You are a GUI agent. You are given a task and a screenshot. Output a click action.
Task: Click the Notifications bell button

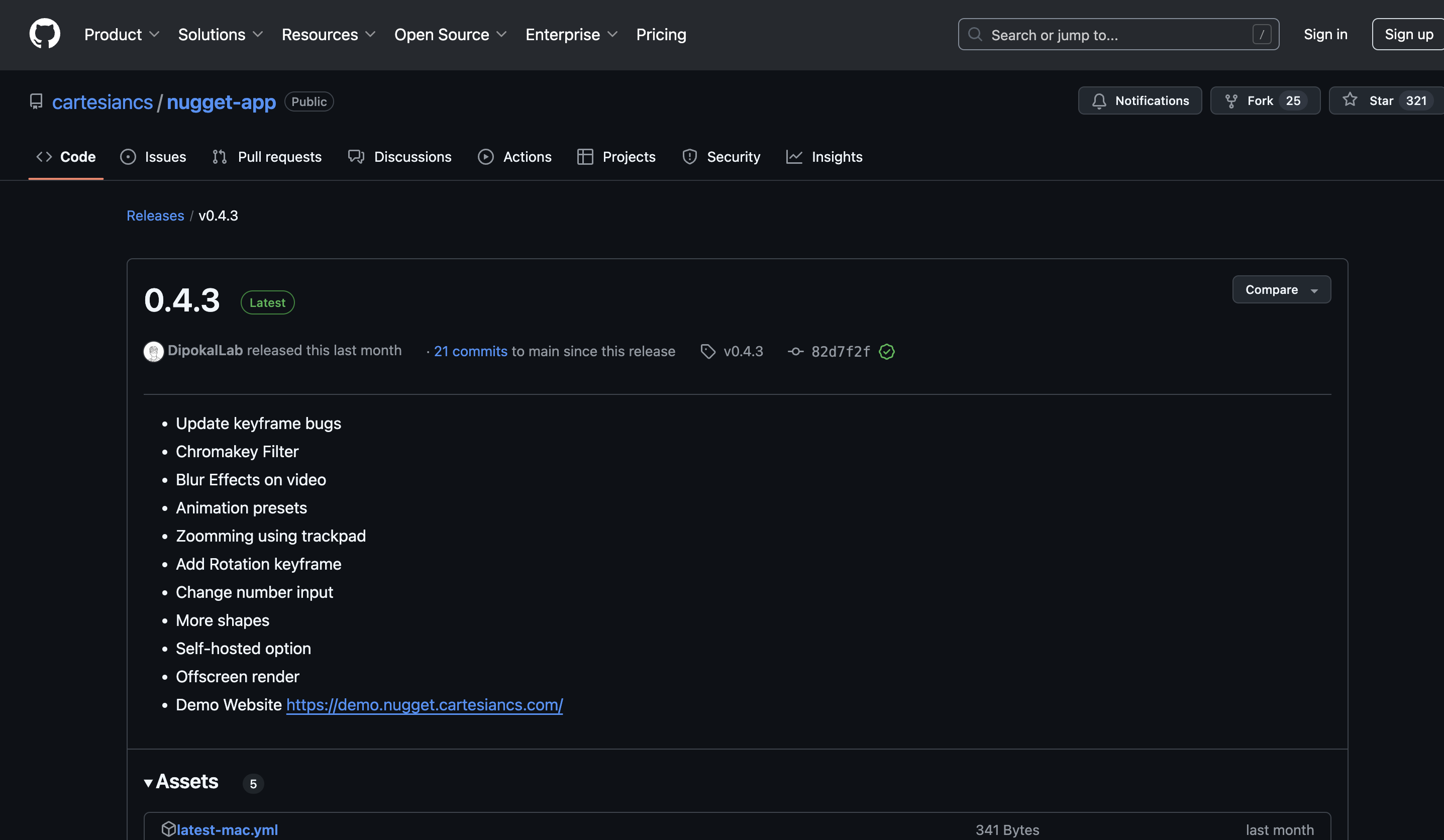coord(1140,101)
